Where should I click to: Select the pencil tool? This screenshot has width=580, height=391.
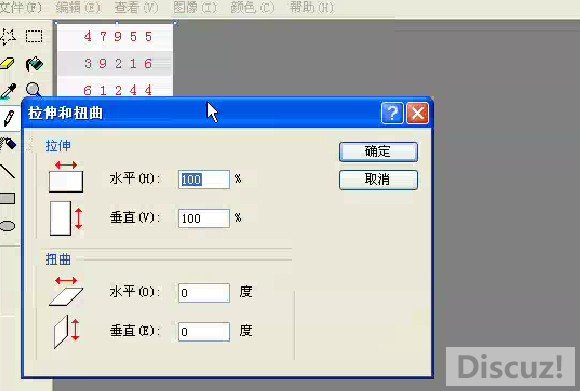click(9, 118)
